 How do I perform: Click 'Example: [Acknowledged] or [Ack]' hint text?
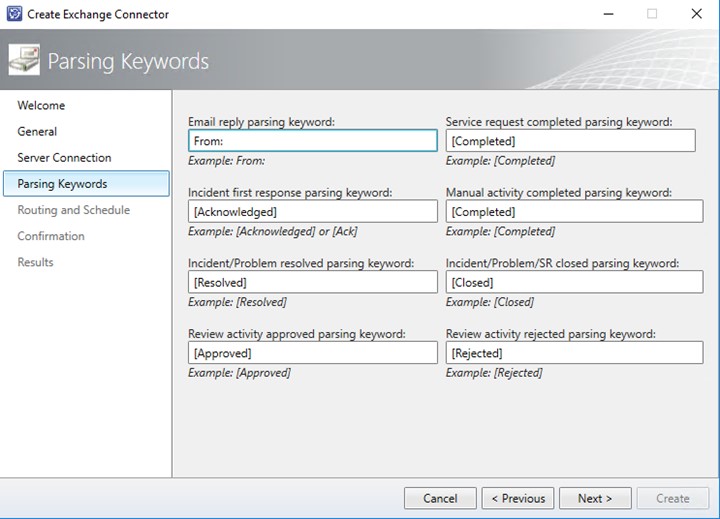tap(273, 231)
